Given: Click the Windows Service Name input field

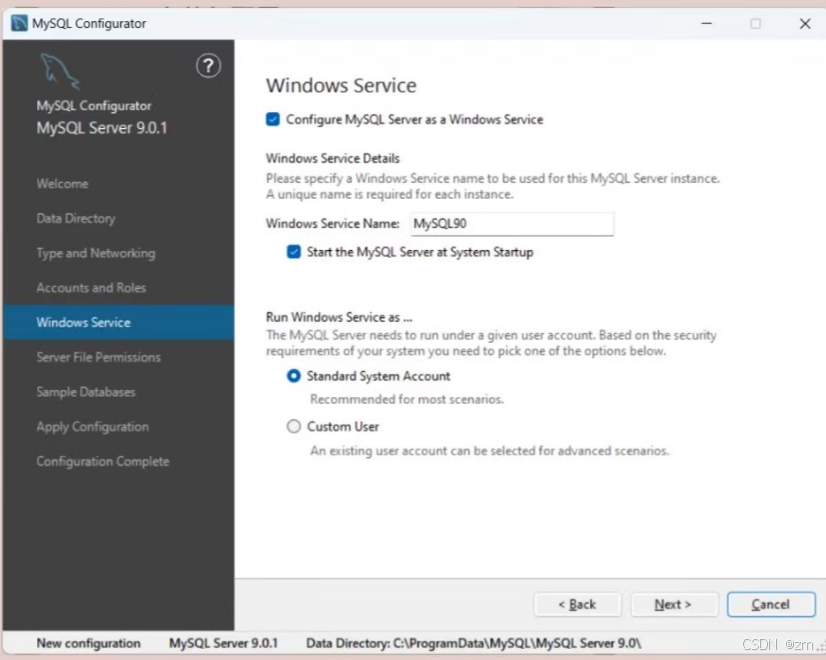Looking at the screenshot, I should (511, 224).
